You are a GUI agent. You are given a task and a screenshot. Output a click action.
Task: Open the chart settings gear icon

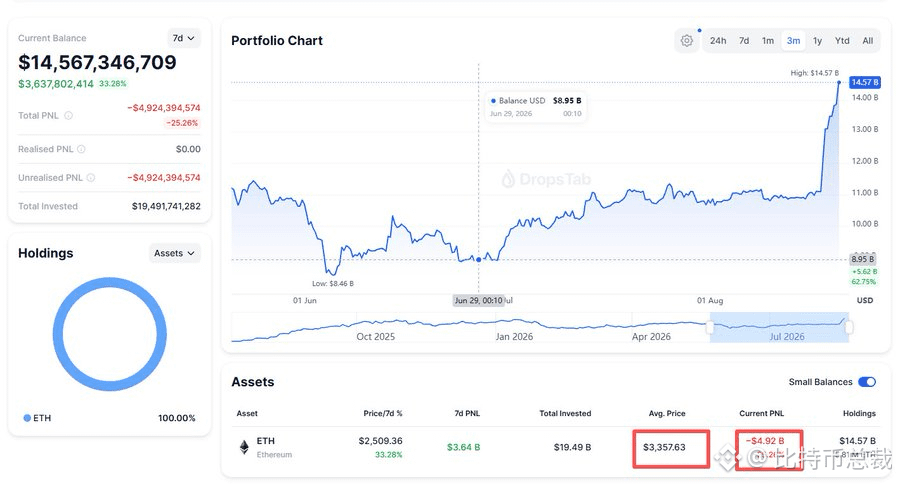pos(686,41)
